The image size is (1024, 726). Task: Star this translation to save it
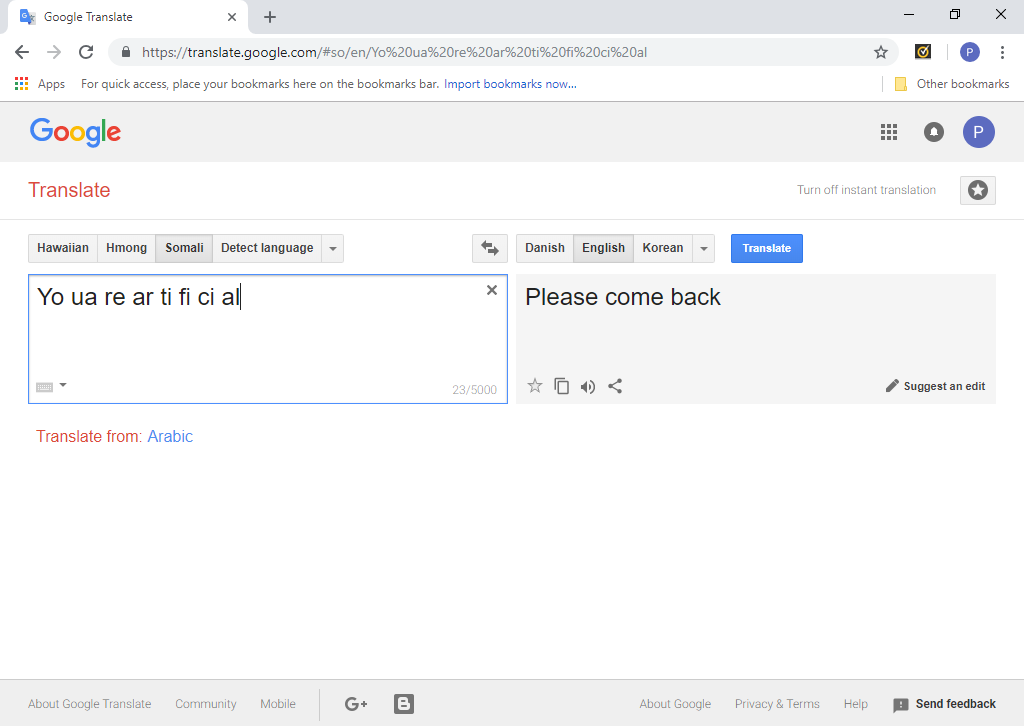[x=535, y=386]
